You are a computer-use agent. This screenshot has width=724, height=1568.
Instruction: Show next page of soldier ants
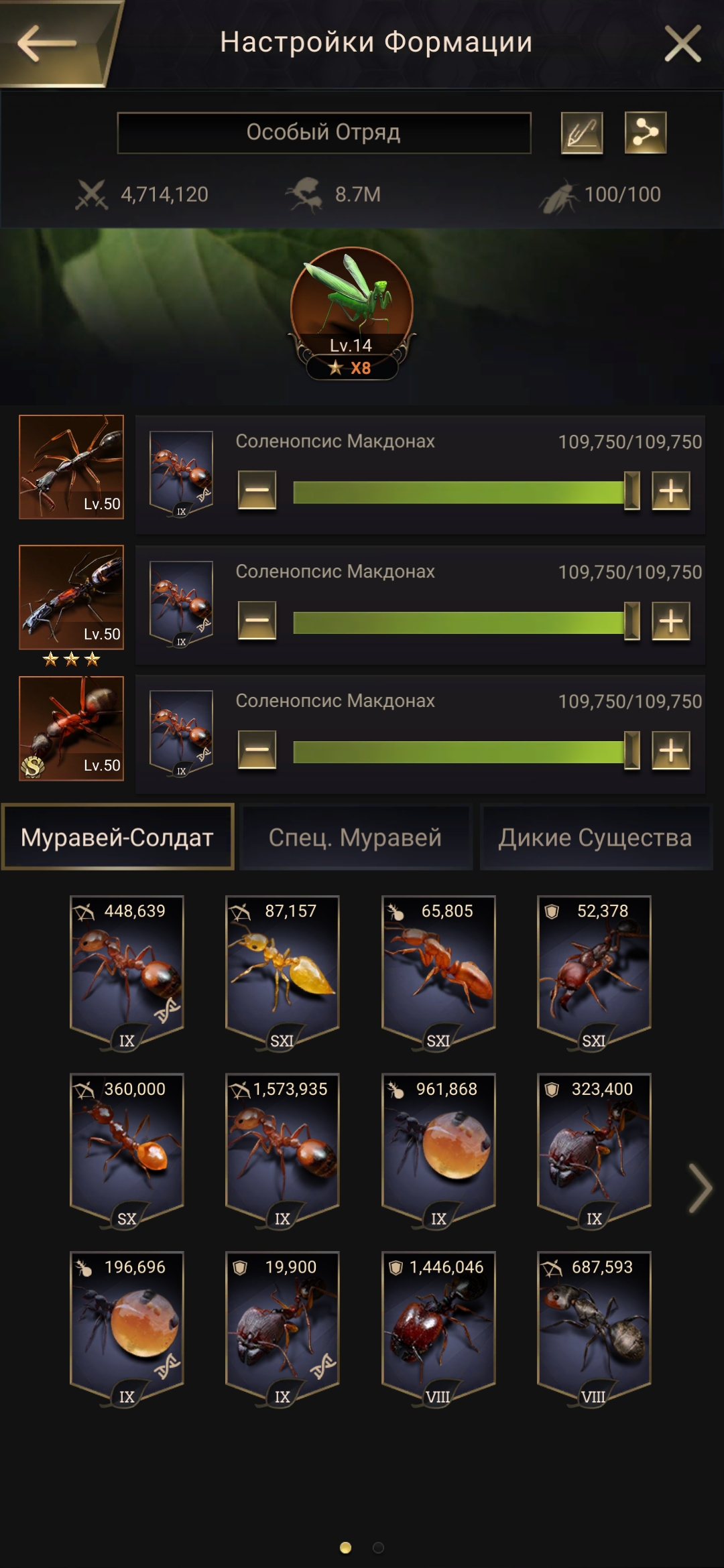tap(700, 1189)
